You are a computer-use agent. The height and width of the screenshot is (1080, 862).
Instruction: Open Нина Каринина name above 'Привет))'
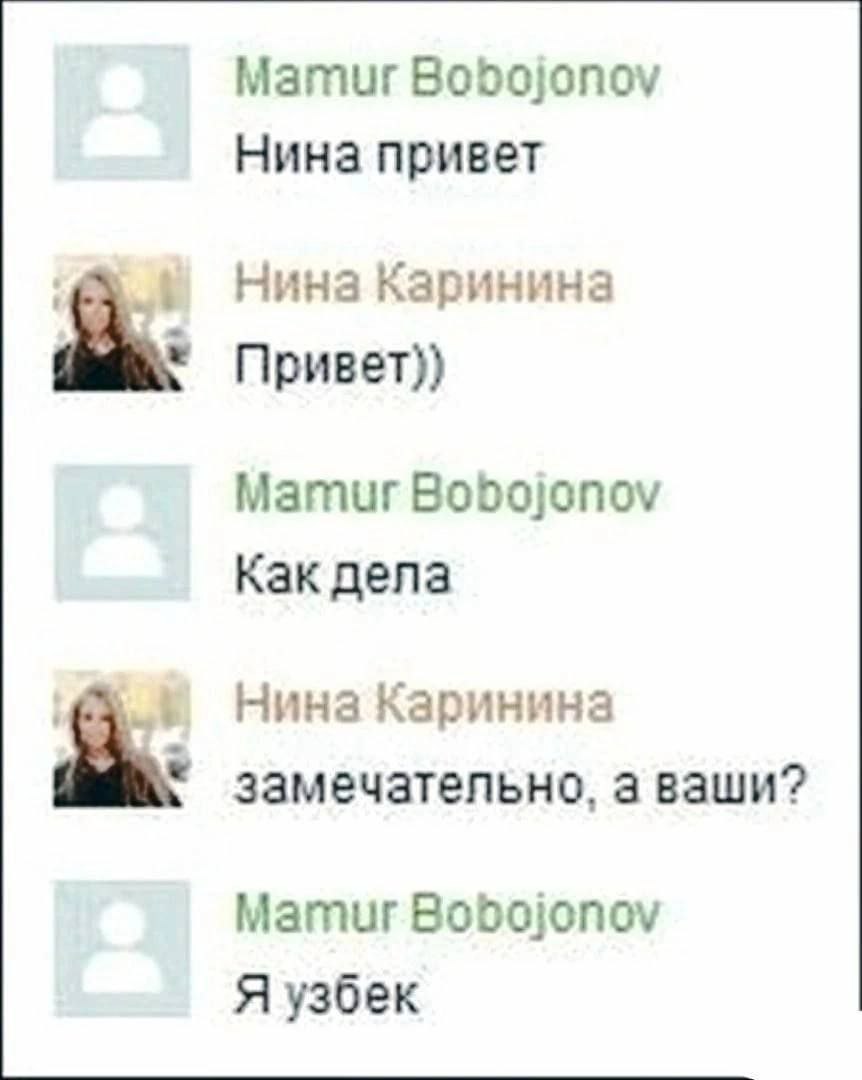[424, 285]
